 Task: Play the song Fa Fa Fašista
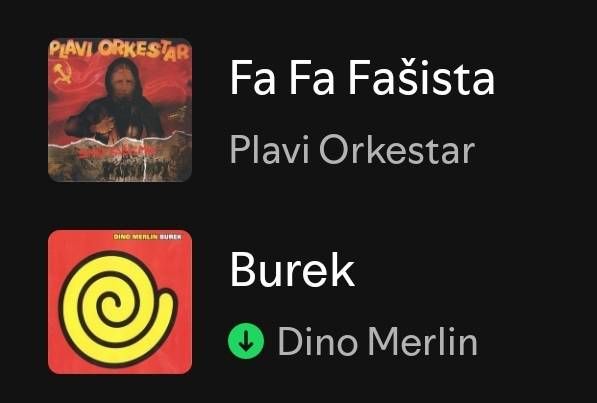click(x=362, y=78)
